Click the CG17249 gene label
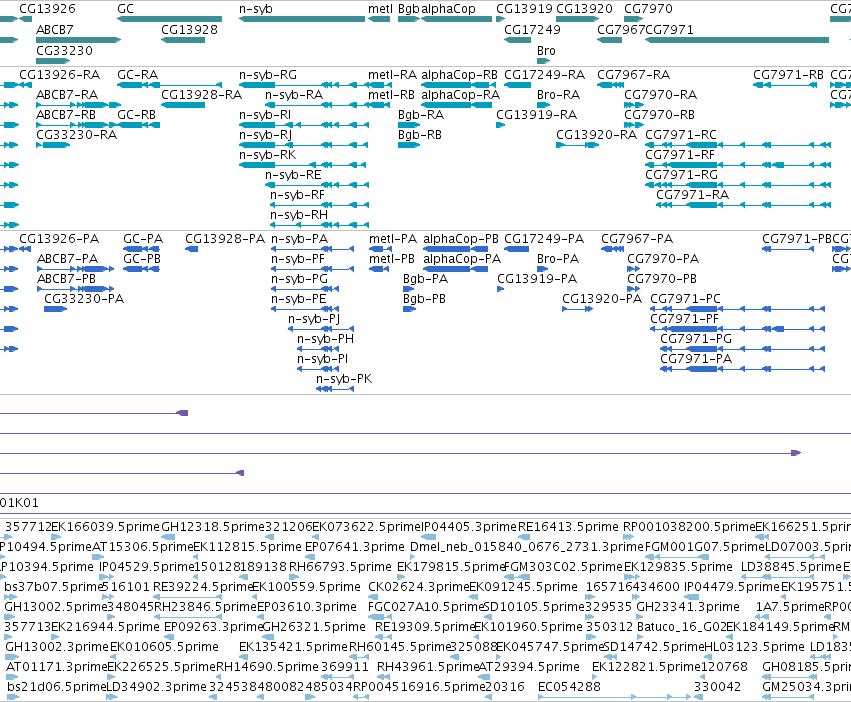The image size is (851, 702). coord(532,29)
